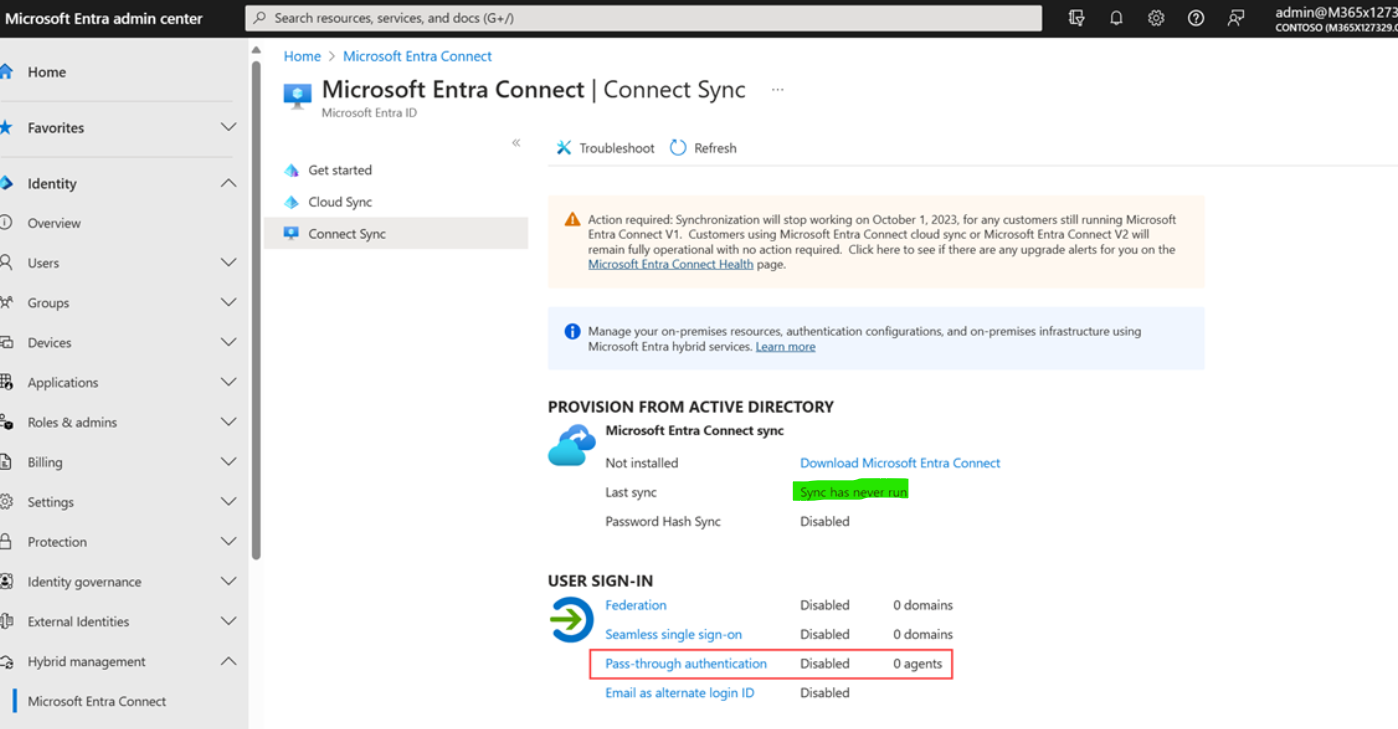This screenshot has height=729, width=1398.
Task: Open notifications bell icon
Action: 1116,18
